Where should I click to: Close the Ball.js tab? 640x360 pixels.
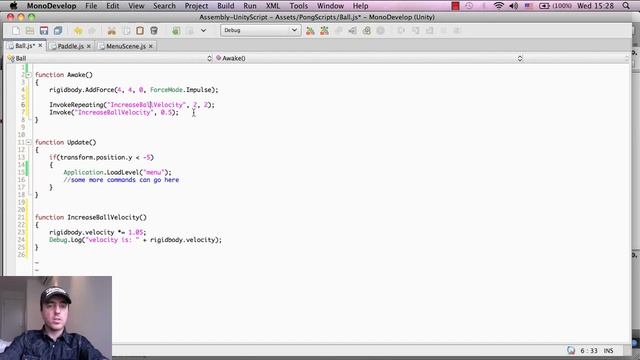tap(40, 46)
